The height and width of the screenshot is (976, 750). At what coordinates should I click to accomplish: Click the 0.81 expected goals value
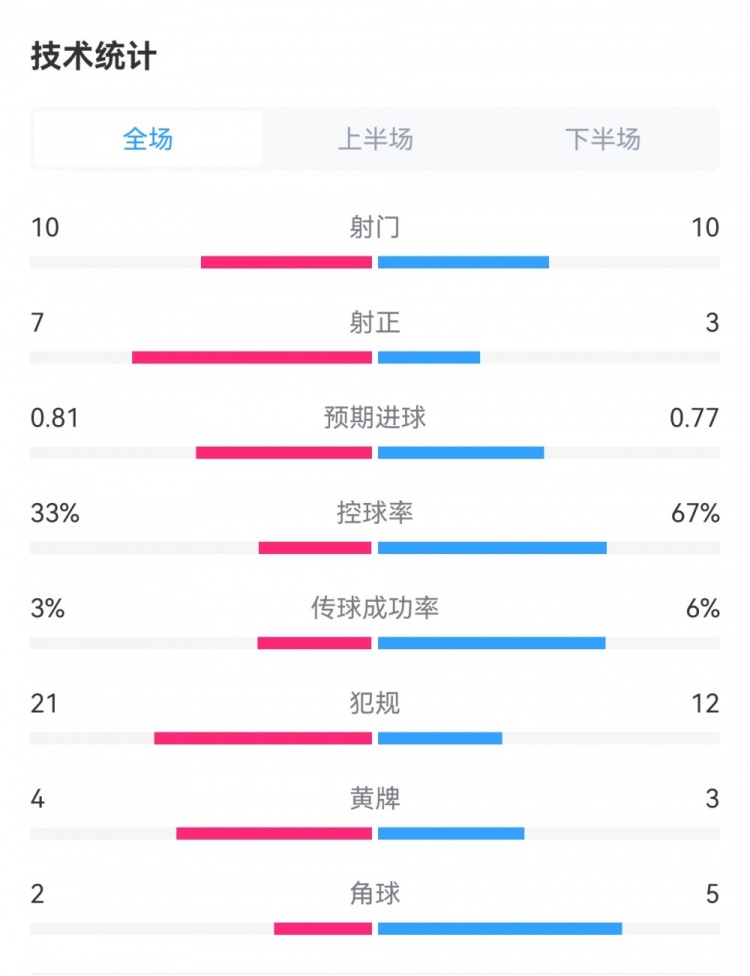click(54, 417)
